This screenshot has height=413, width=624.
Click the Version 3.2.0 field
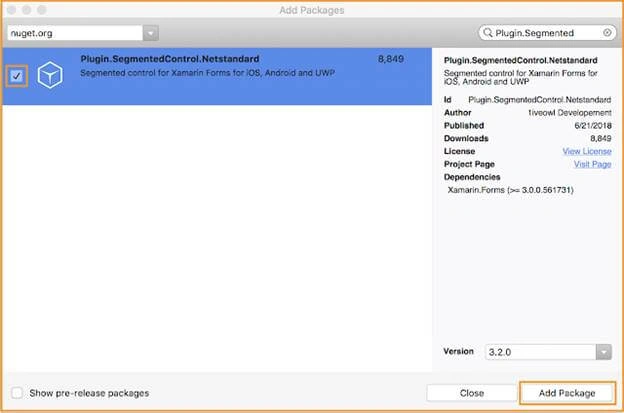coord(548,352)
